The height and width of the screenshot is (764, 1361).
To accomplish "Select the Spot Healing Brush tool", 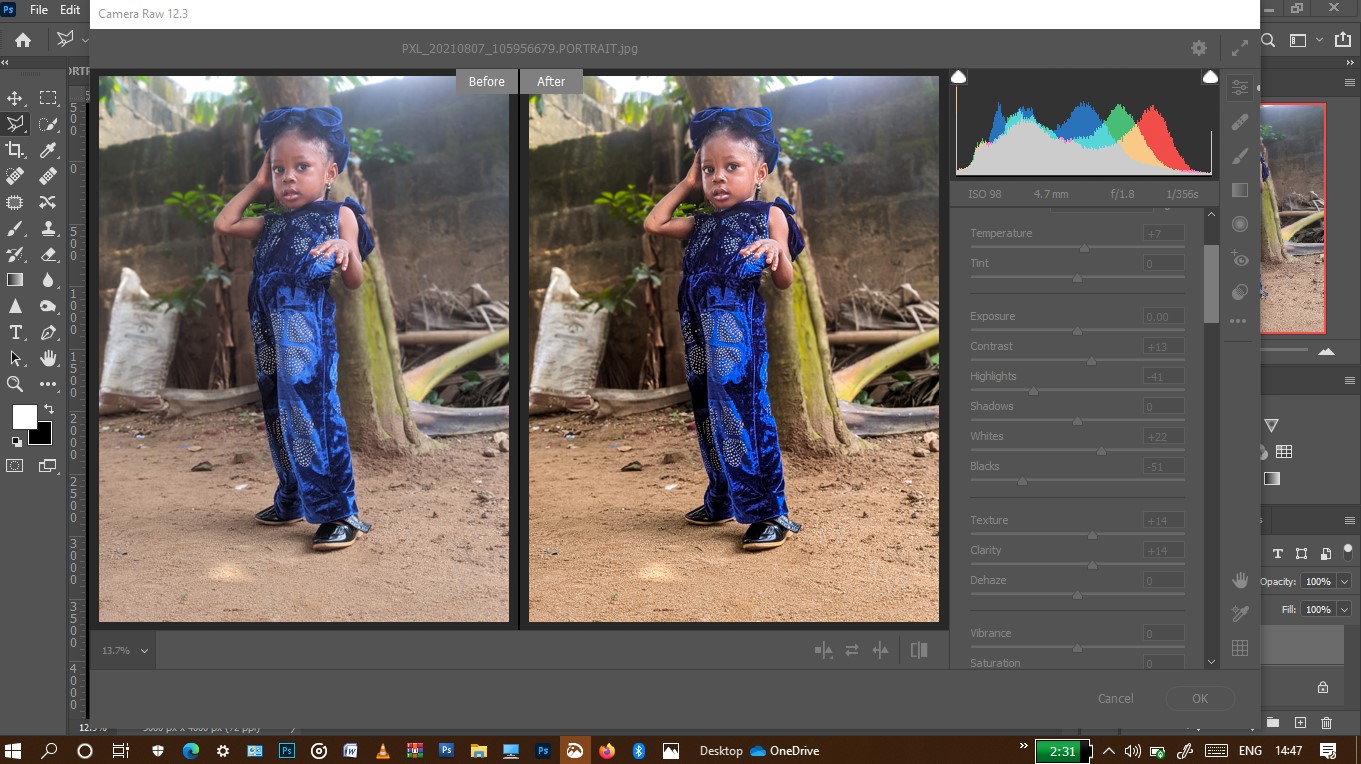I will [15, 176].
